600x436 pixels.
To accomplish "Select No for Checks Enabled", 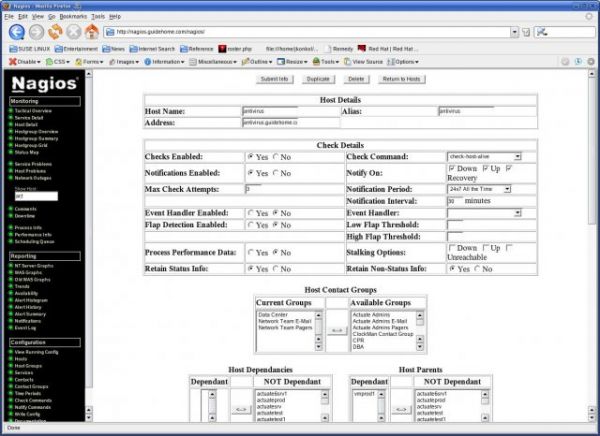I will (x=275, y=158).
